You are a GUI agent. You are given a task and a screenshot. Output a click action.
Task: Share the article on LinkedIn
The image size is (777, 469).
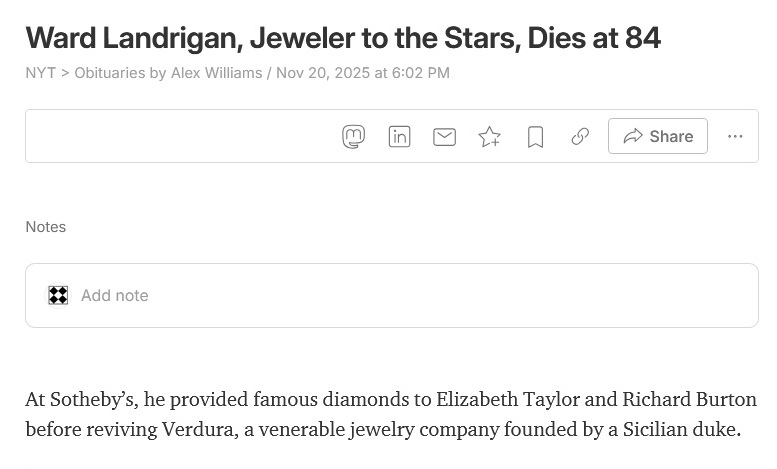(x=399, y=136)
